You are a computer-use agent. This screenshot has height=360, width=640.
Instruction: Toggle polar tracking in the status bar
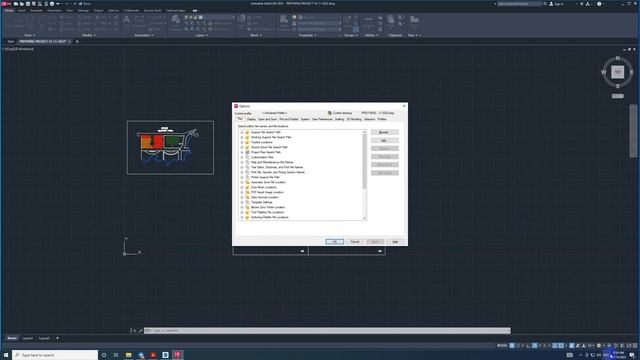tap(535, 346)
